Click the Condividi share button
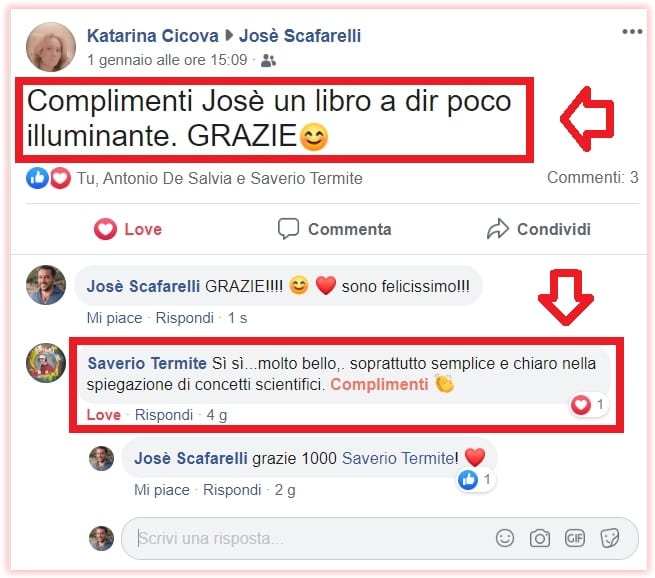Screen dimensions: 655x578 (539, 229)
